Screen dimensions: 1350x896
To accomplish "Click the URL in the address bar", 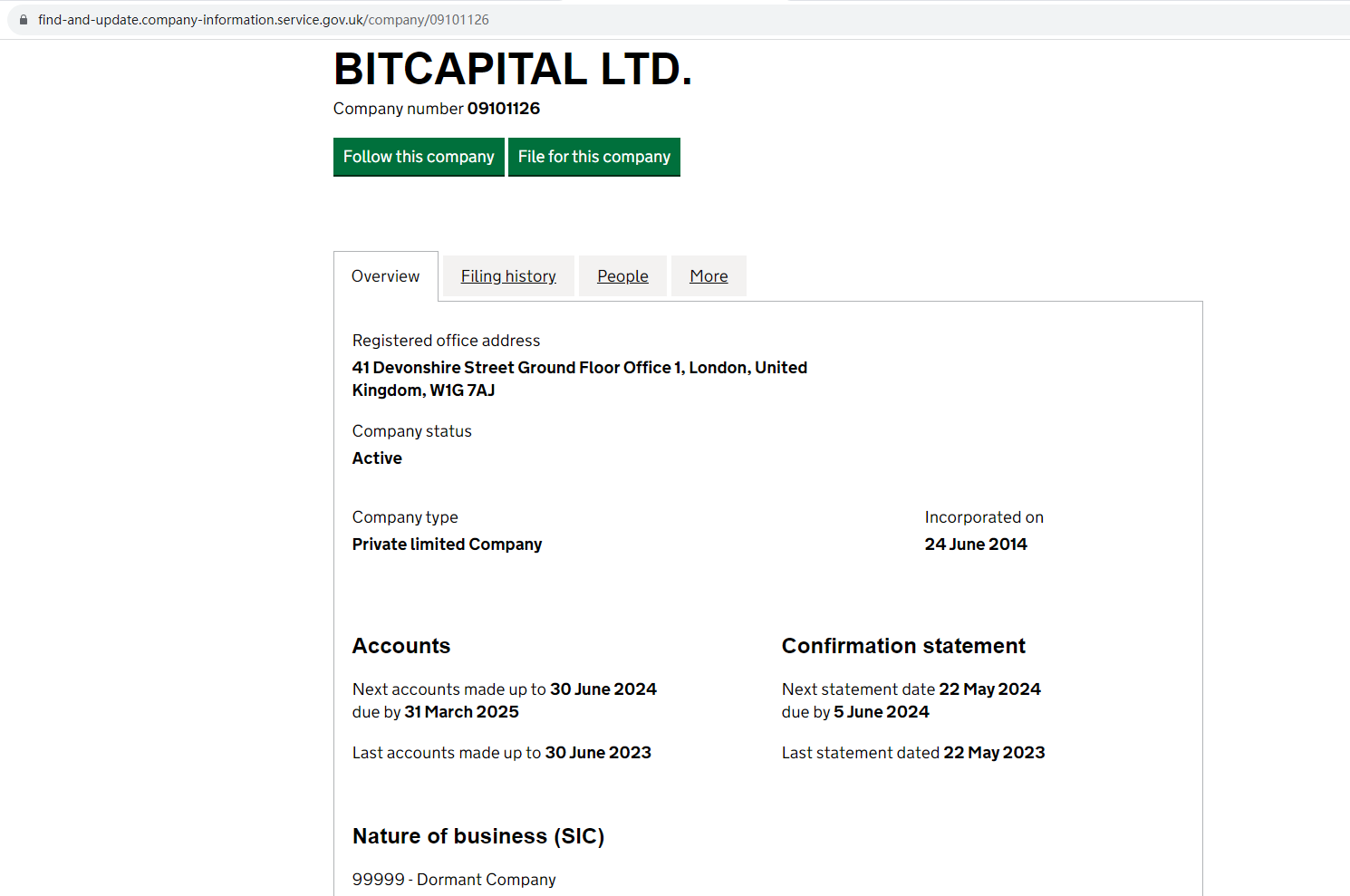I will coord(263,19).
